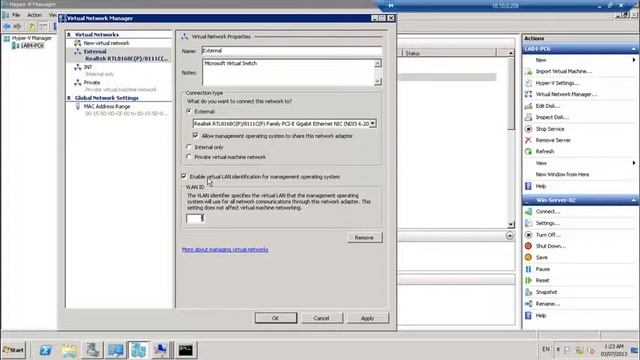Image resolution: width=640 pixels, height=360 pixels.
Task: Click the virtual machines list scroll down arrow
Action: tap(511, 224)
